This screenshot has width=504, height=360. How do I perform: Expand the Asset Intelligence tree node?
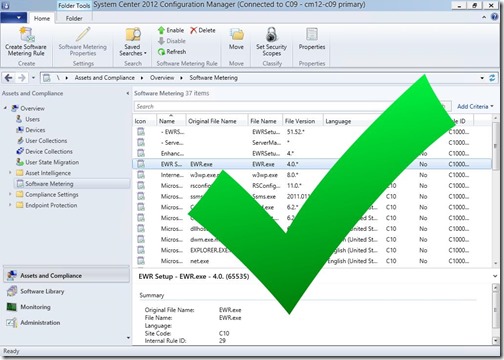click(10, 173)
